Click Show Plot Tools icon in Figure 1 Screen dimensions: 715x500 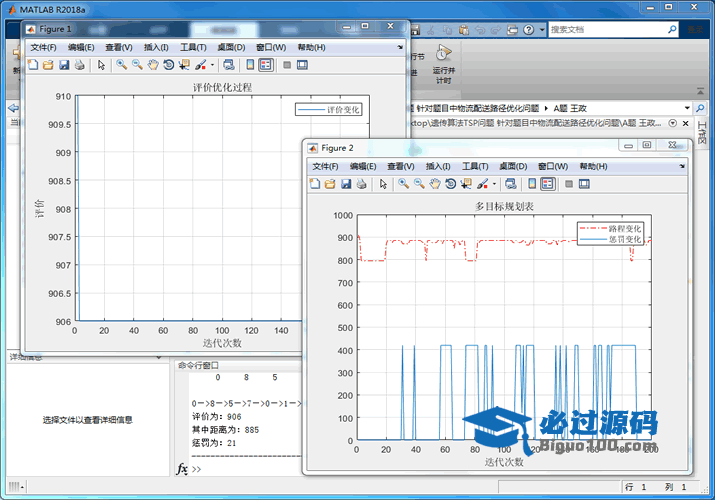coord(302,65)
